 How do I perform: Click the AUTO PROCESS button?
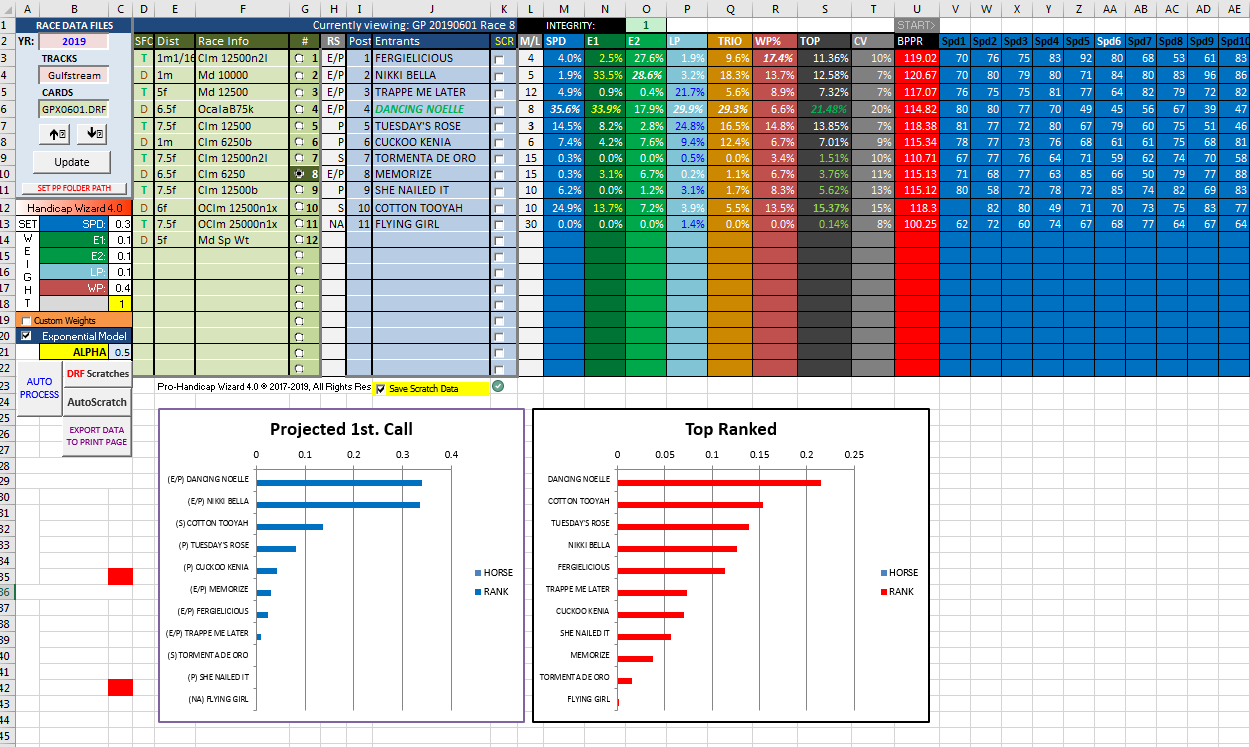pos(39,388)
